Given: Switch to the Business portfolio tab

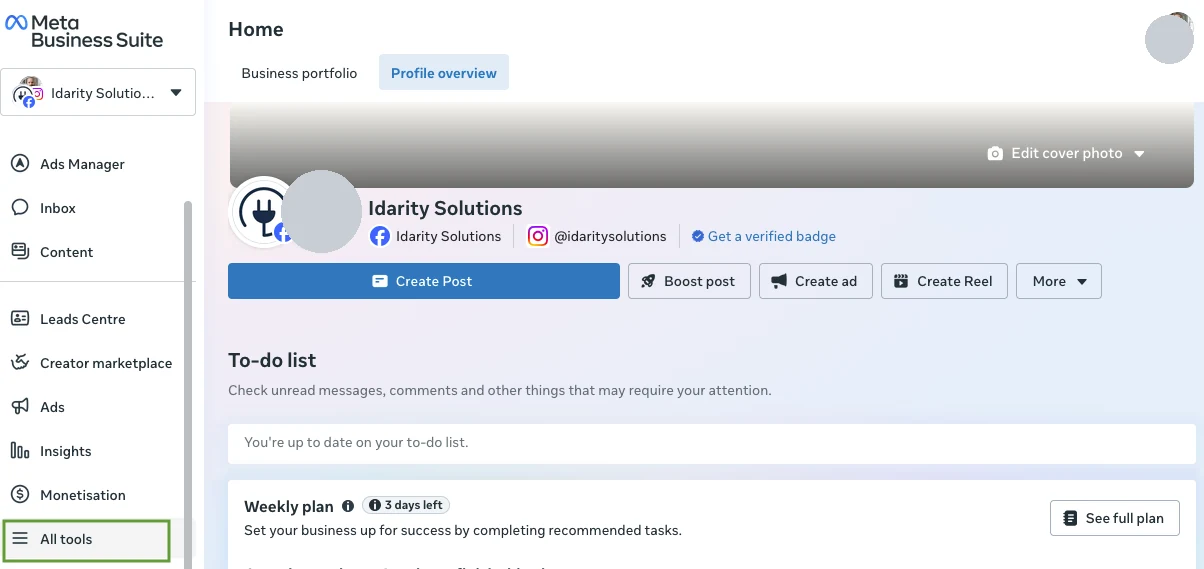Looking at the screenshot, I should click(299, 73).
